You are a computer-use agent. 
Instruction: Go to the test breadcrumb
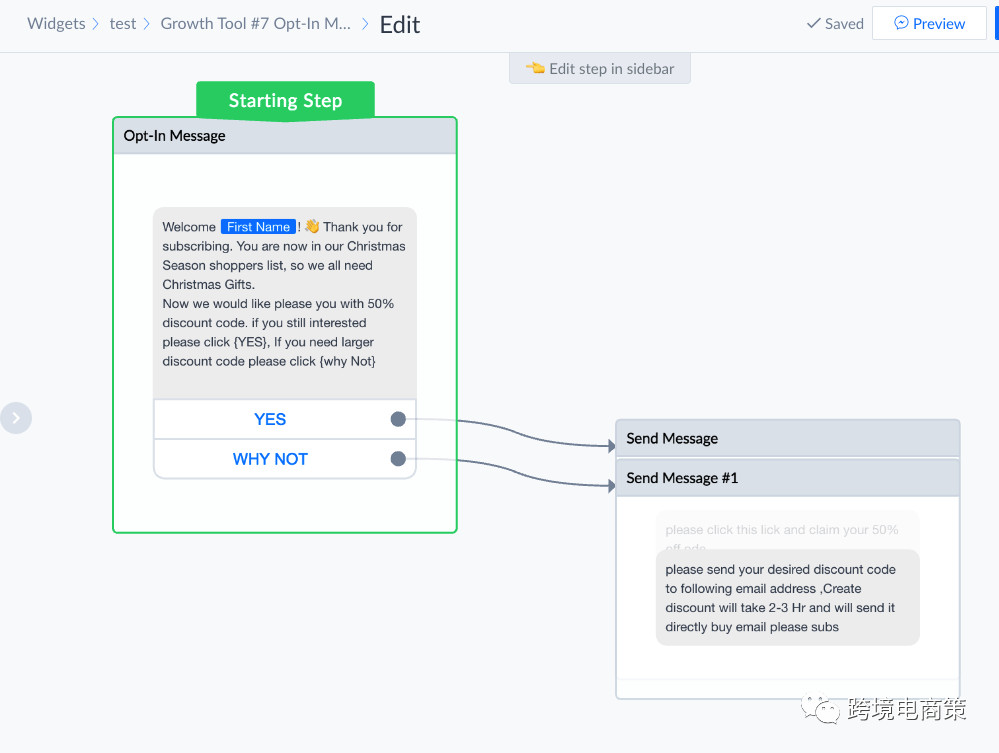click(x=123, y=24)
